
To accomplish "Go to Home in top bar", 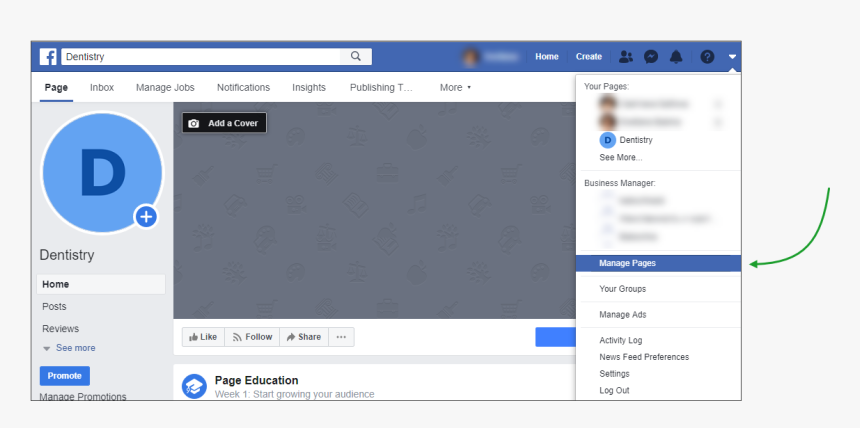I will 547,57.
